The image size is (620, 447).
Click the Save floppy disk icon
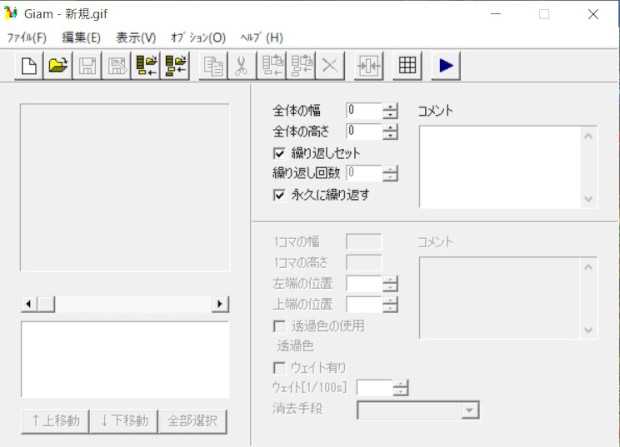(x=87, y=66)
